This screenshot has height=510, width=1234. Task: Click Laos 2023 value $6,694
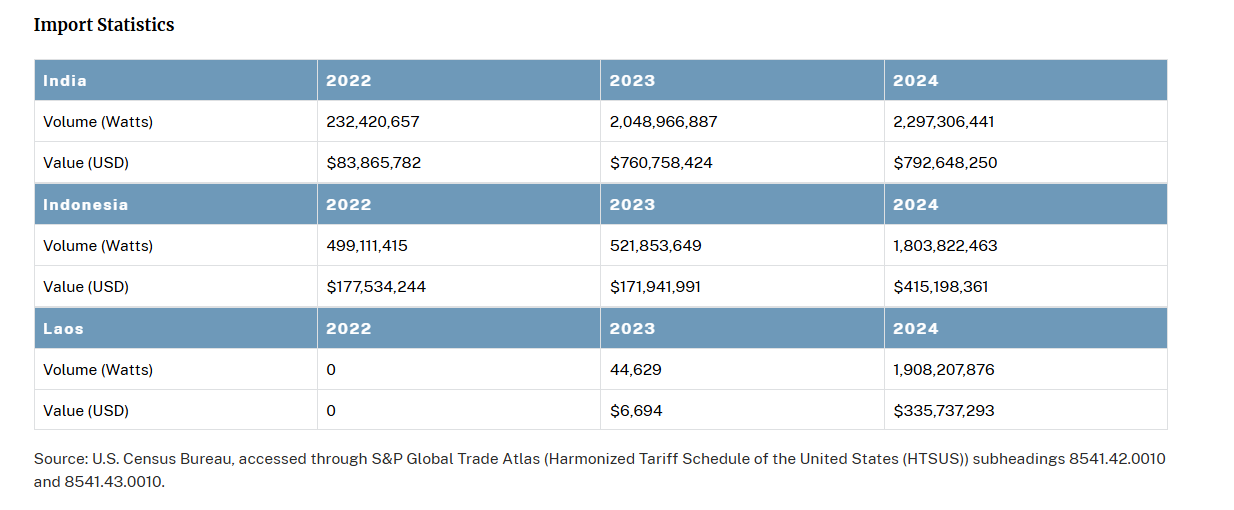[x=636, y=410]
